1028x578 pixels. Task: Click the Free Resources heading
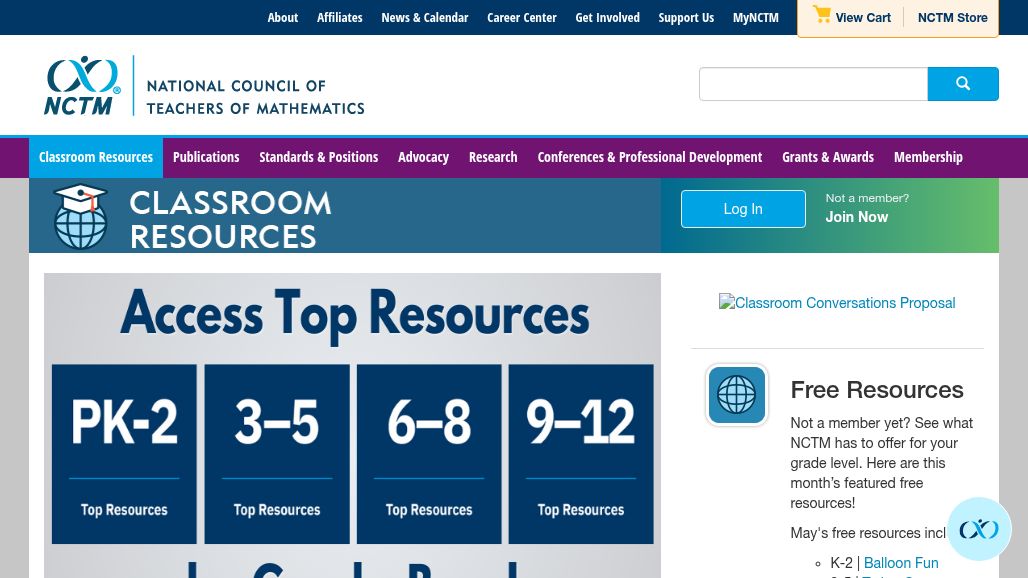[x=877, y=390]
